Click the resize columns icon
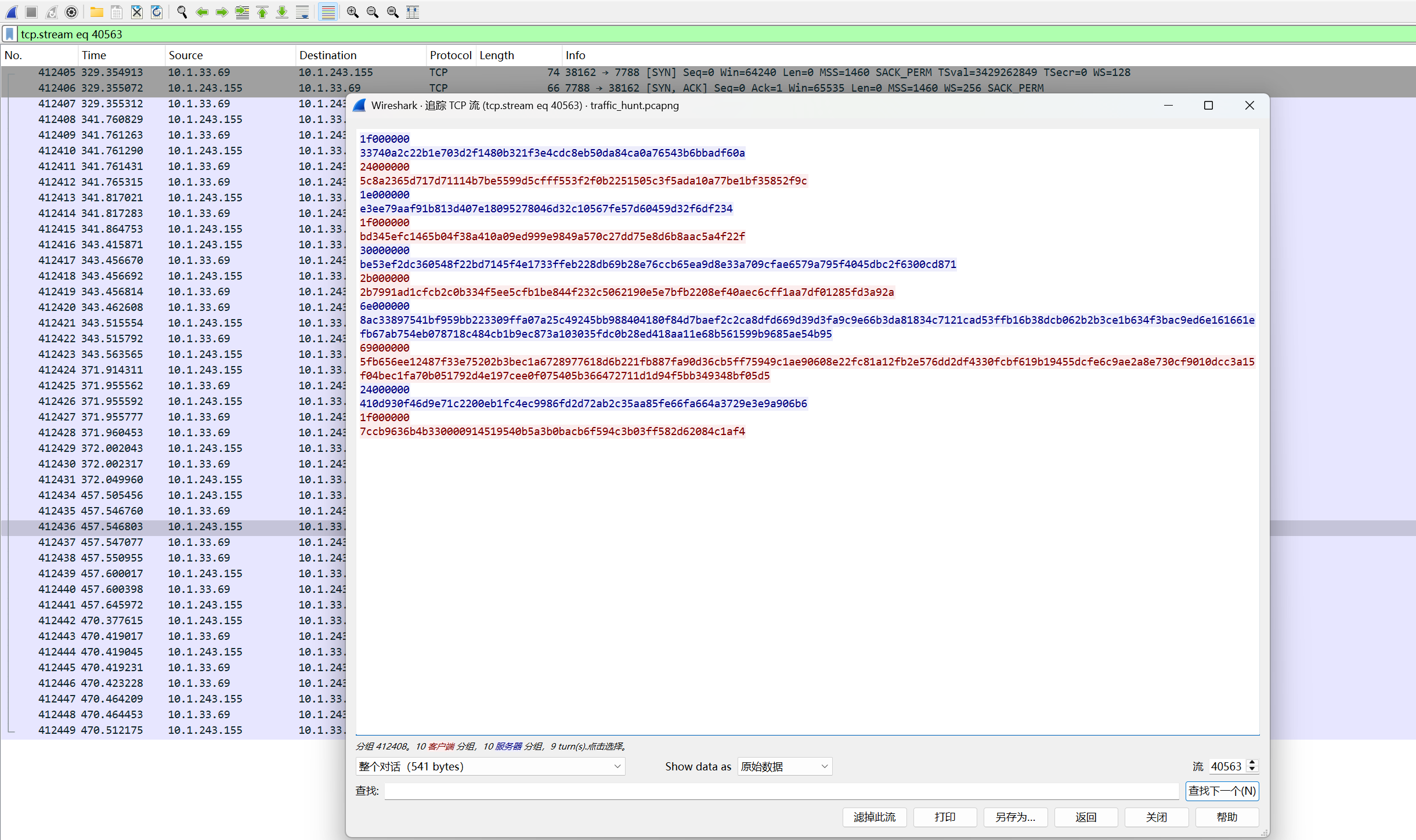This screenshot has height=840, width=1416. 413,12
